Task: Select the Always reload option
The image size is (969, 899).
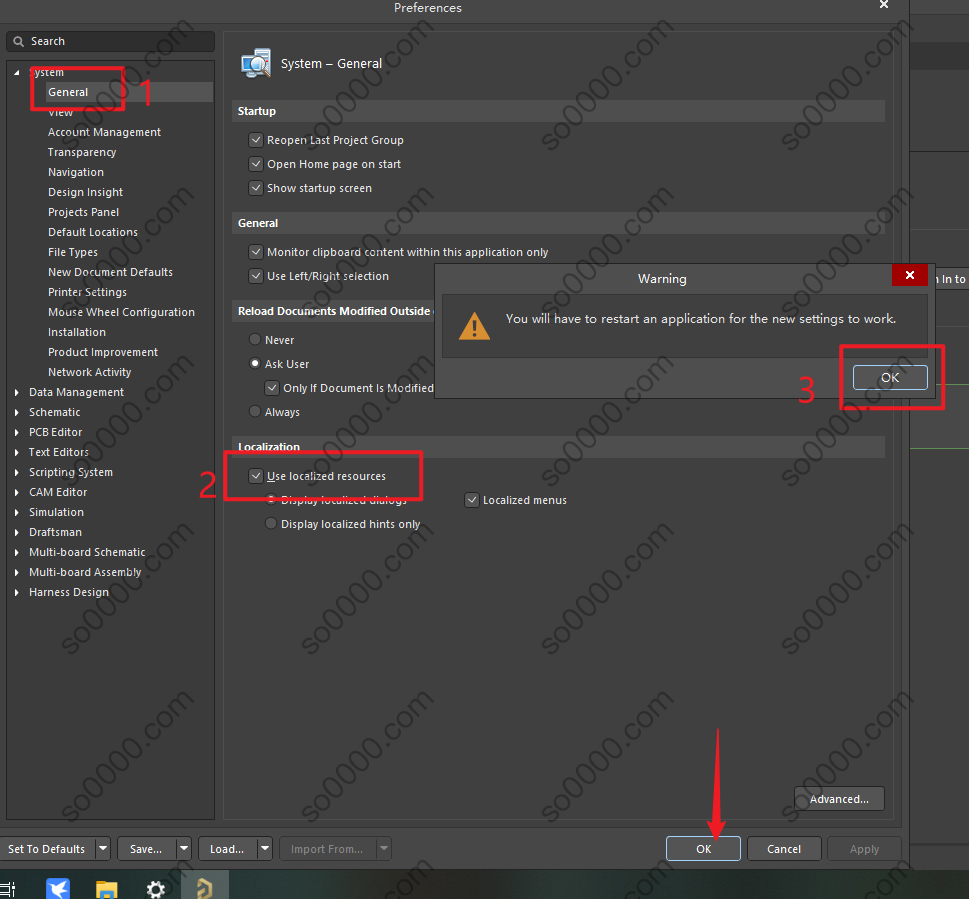Action: [255, 411]
